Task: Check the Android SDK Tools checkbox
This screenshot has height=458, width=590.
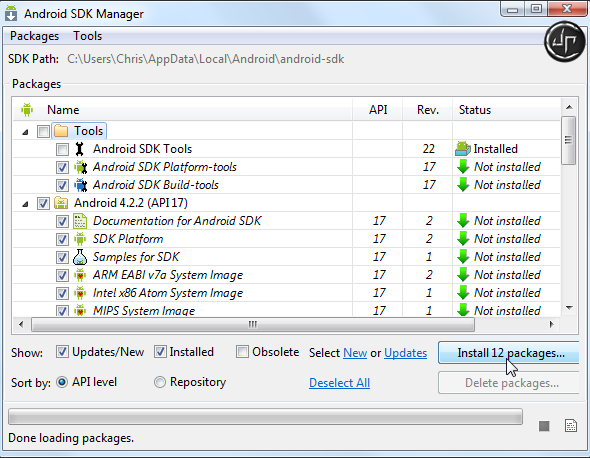Action: click(x=62, y=149)
